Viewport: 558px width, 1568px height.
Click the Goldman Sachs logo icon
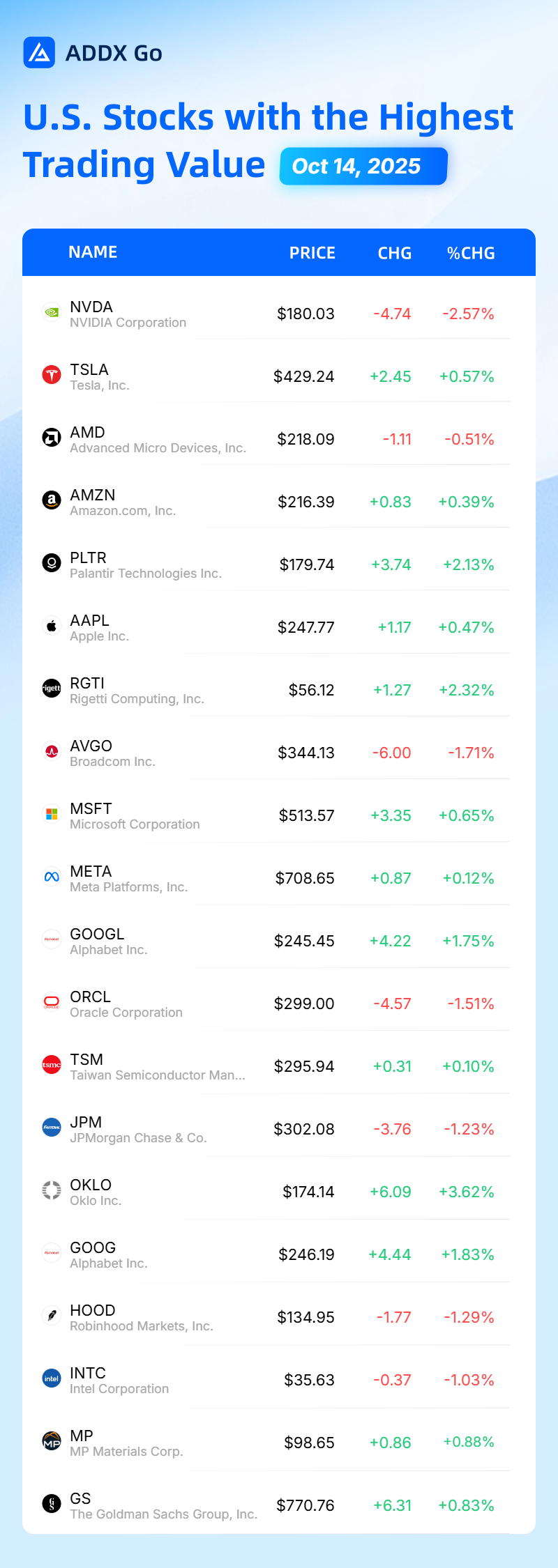click(52, 1504)
